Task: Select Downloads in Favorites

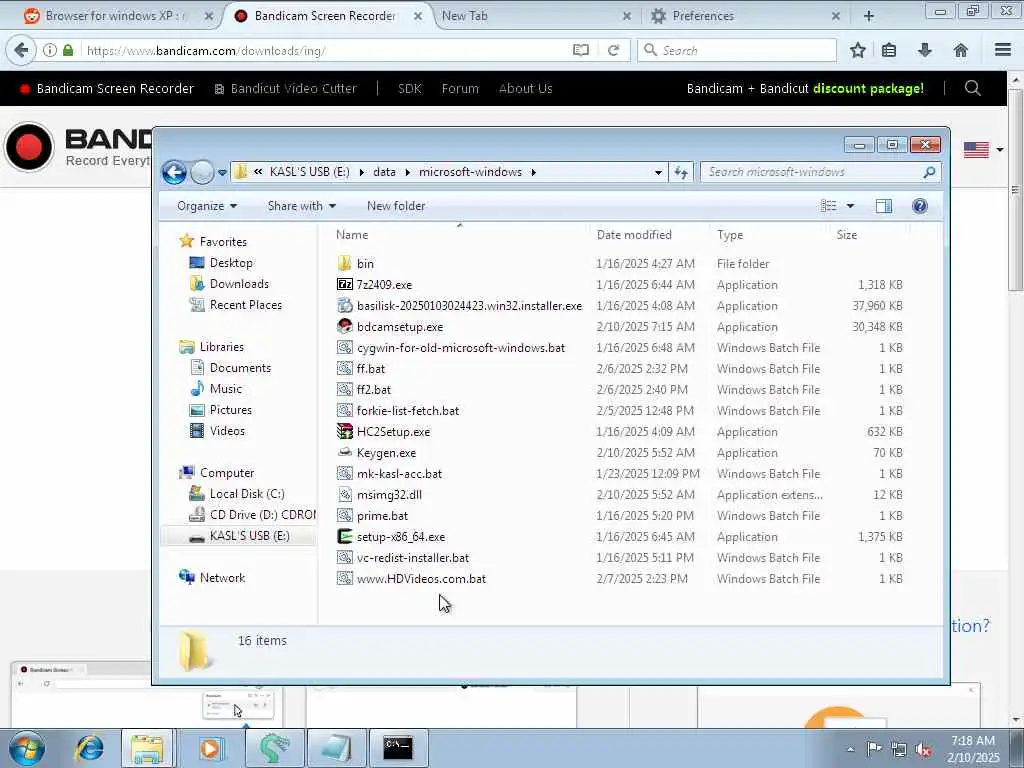Action: [x=239, y=284]
